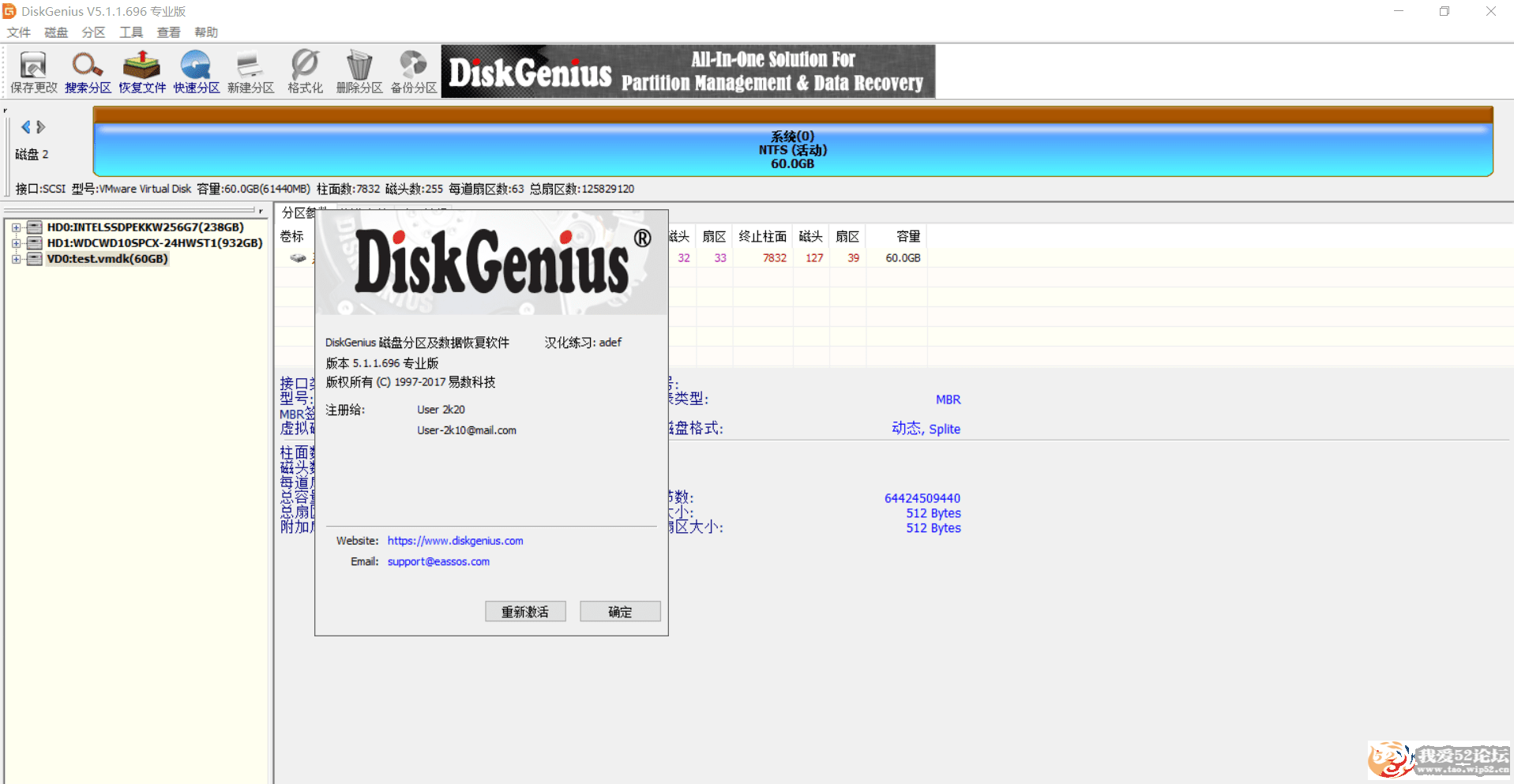Click the OK (确定) button in About dialog

[620, 612]
